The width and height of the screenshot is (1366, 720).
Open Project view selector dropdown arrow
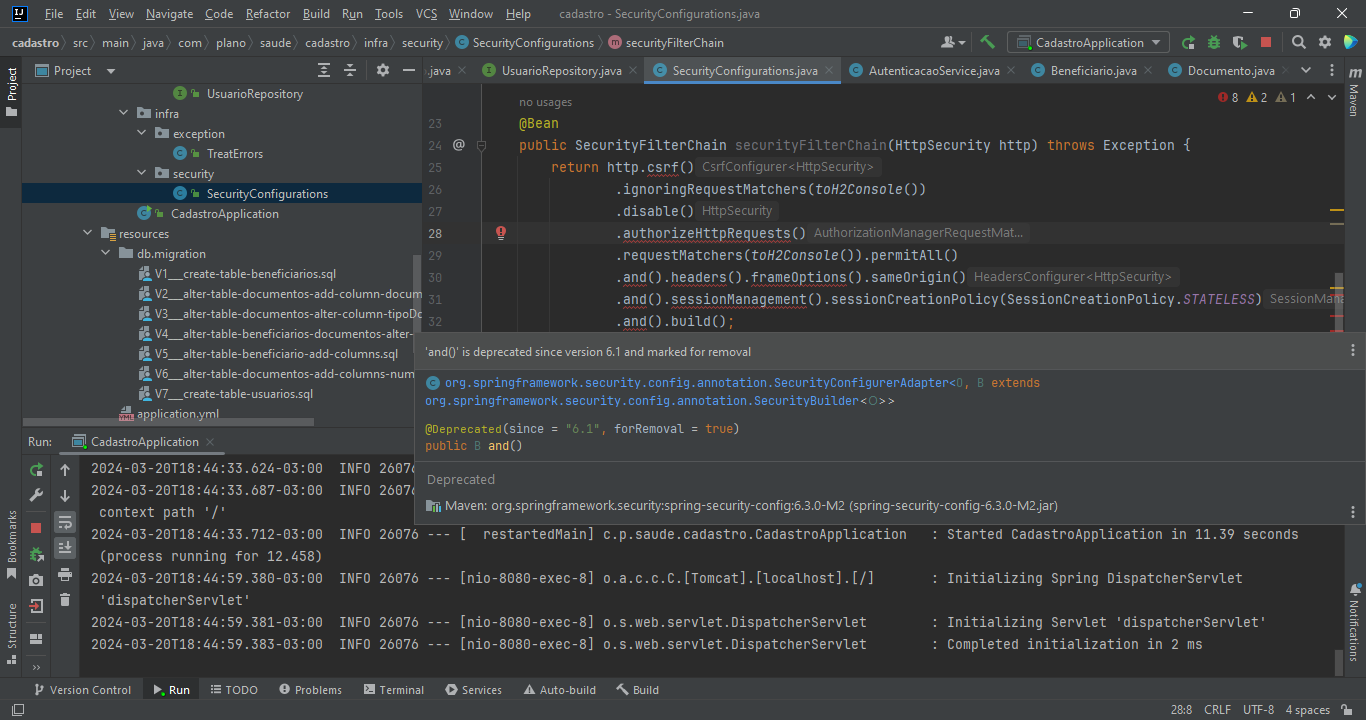[110, 71]
